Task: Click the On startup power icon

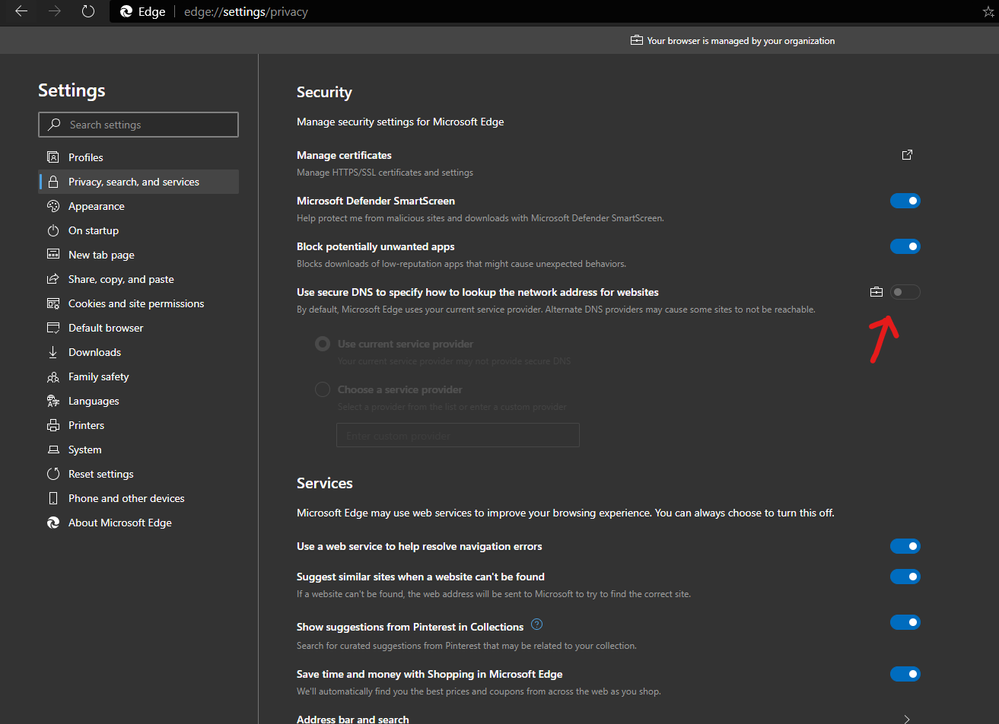Action: (x=53, y=230)
